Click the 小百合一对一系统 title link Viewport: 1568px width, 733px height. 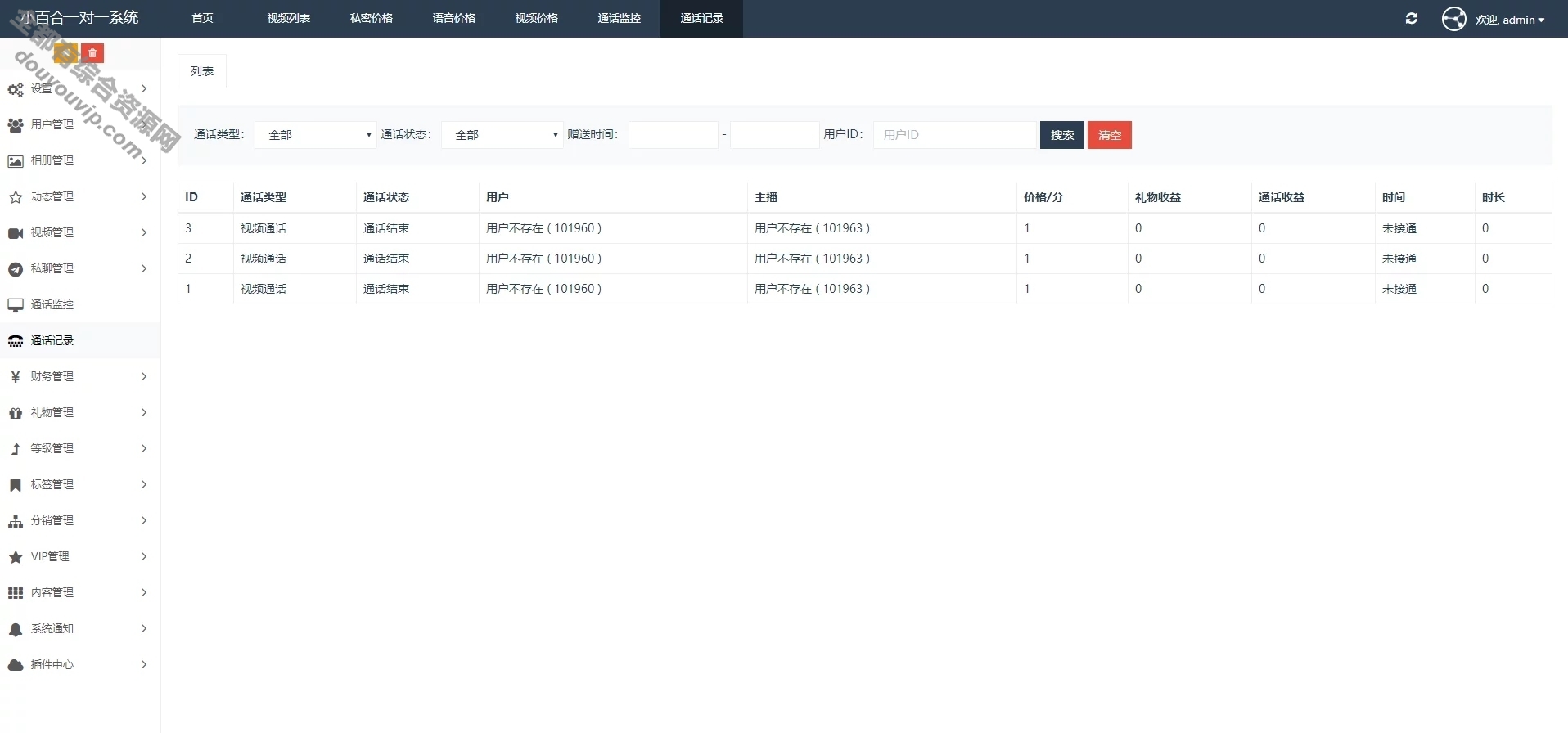click(79, 18)
